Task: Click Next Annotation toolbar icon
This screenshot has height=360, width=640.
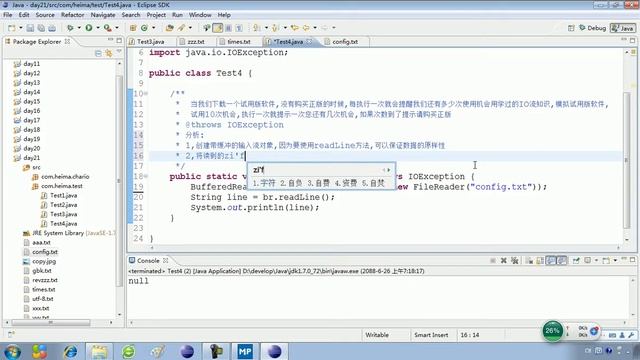Action: (x=257, y=28)
